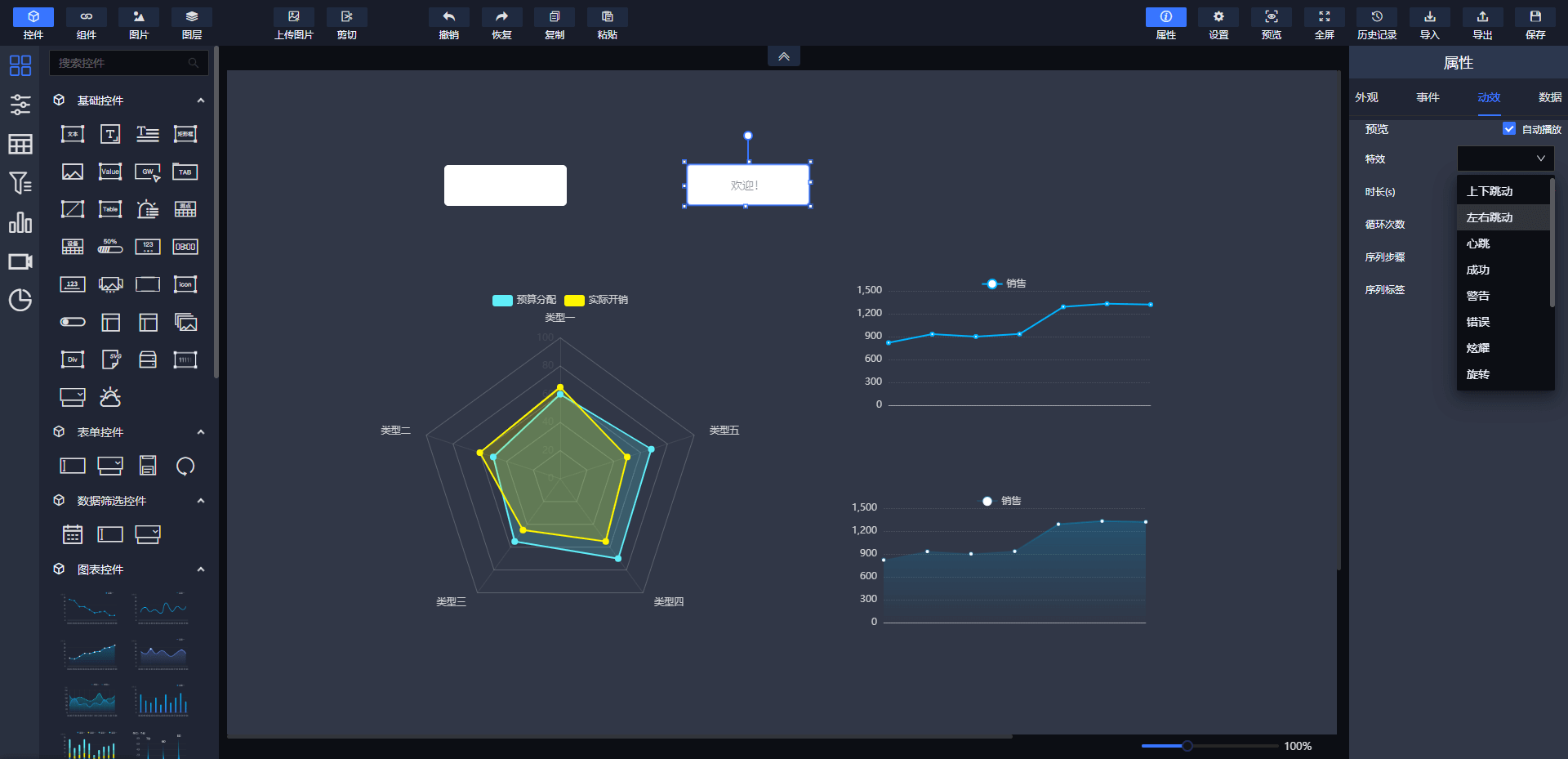Choose the Div container control
Viewport: 1568px width, 759px height.
[73, 359]
